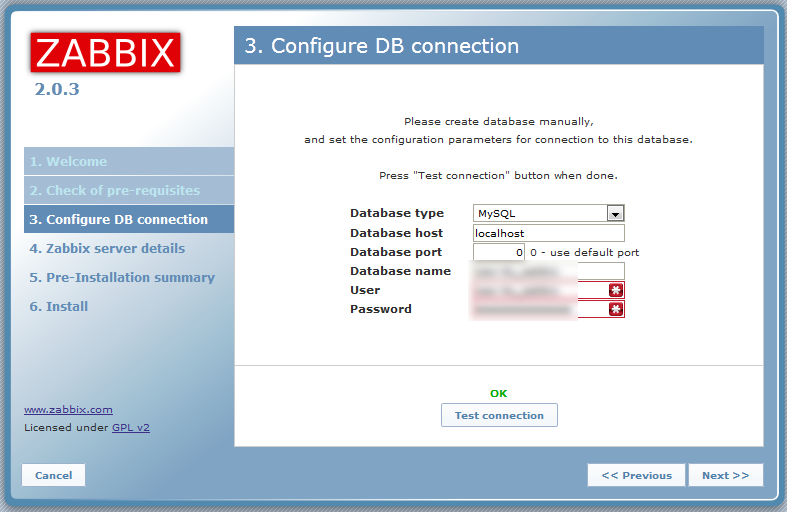Viewport: 787px width, 512px height.
Task: Click the ZABBIX logo
Action: (105, 52)
